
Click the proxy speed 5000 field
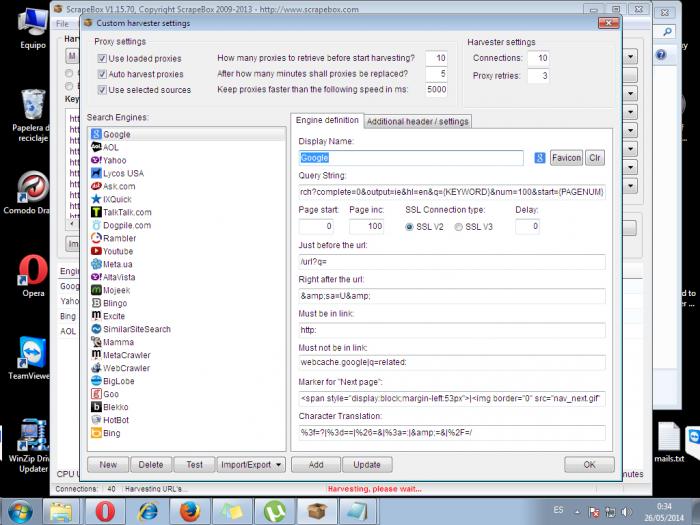436,89
